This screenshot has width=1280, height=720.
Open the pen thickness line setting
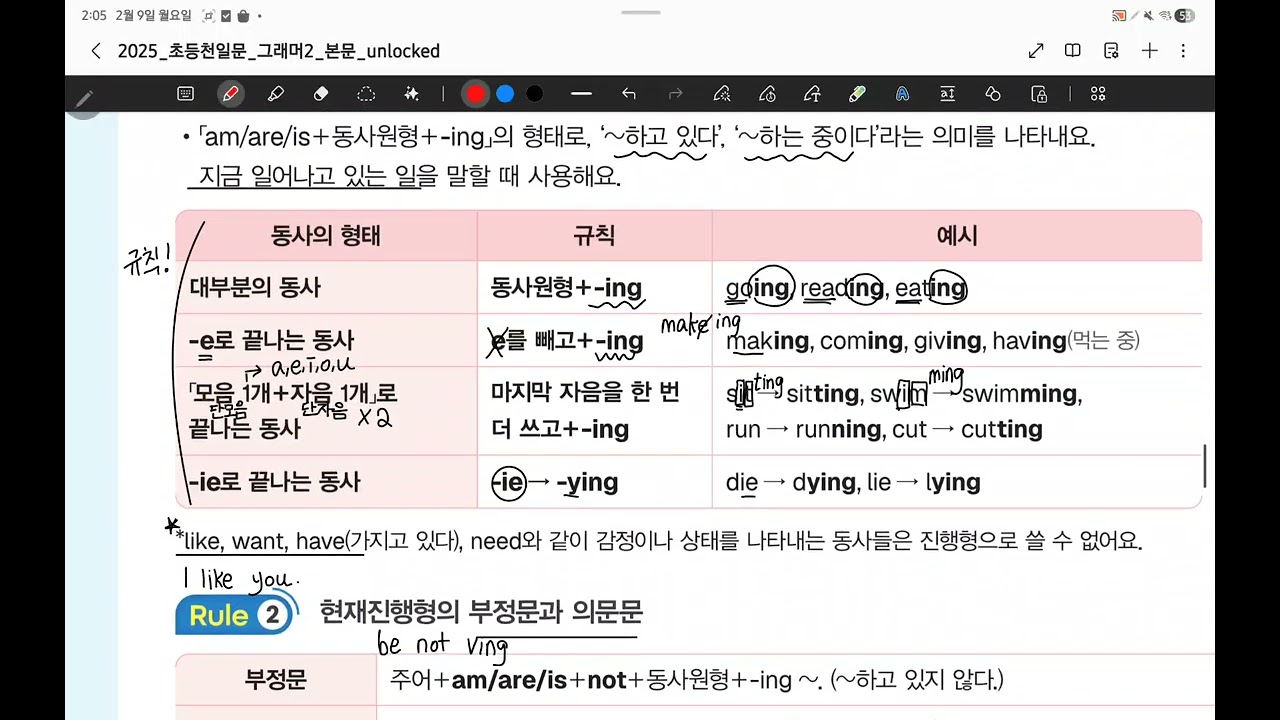tap(581, 94)
